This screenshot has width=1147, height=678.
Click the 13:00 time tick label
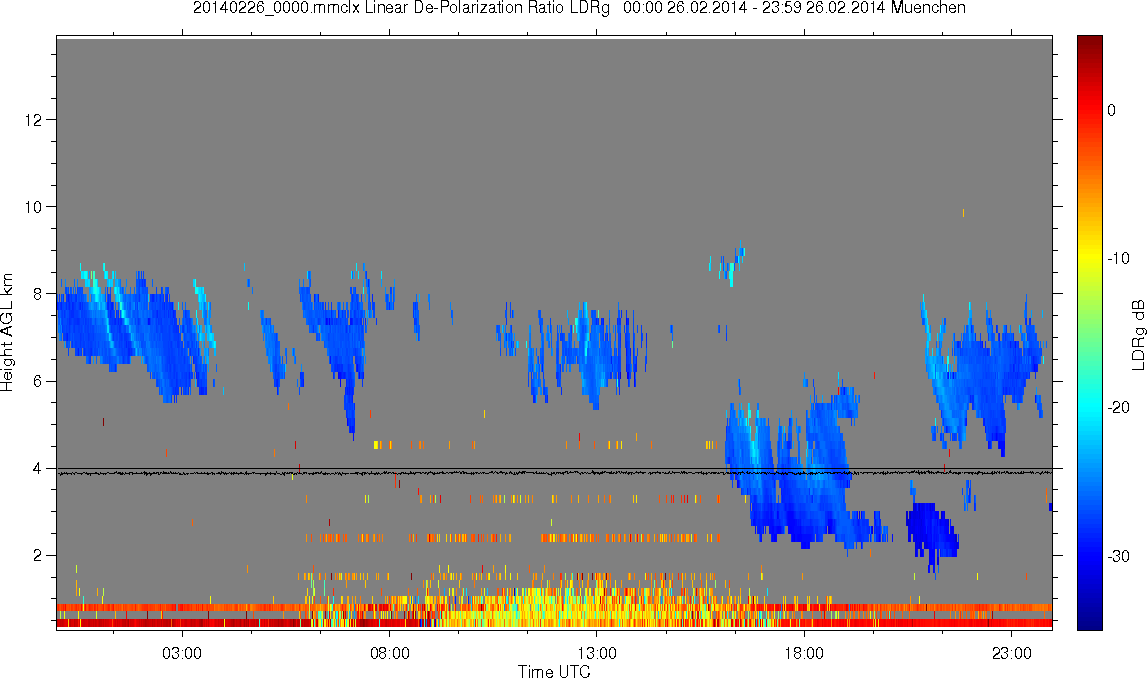[x=596, y=653]
